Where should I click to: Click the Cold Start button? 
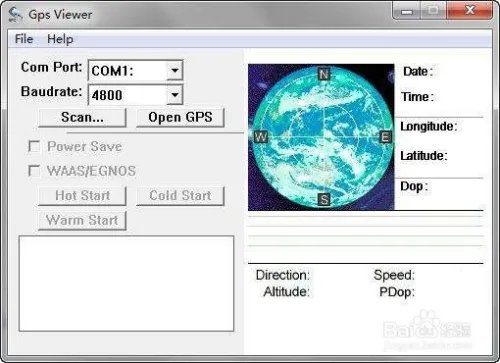180,196
